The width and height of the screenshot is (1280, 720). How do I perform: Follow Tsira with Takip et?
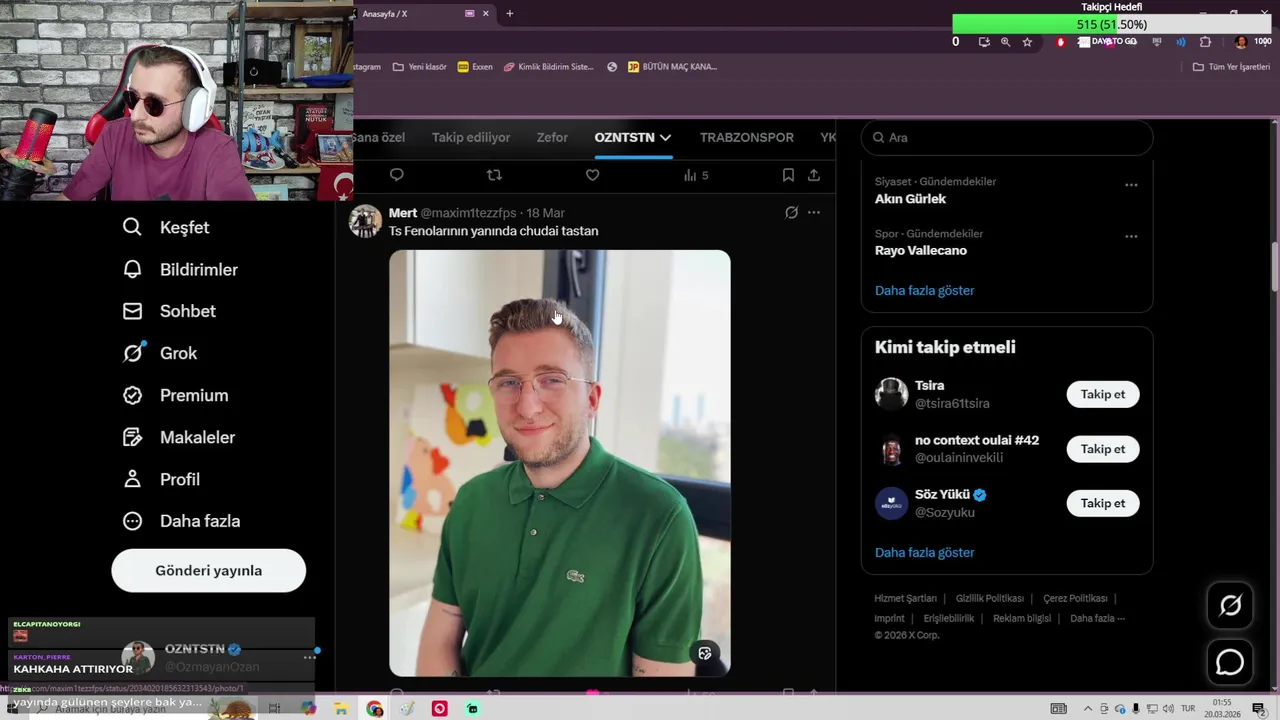(x=1103, y=394)
